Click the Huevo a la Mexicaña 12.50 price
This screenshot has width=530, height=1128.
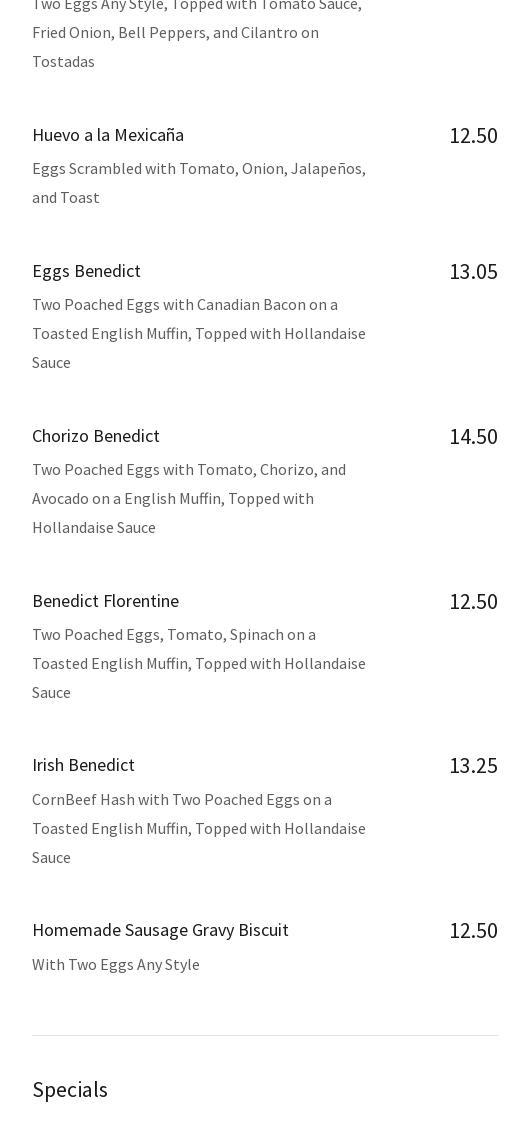tap(473, 135)
